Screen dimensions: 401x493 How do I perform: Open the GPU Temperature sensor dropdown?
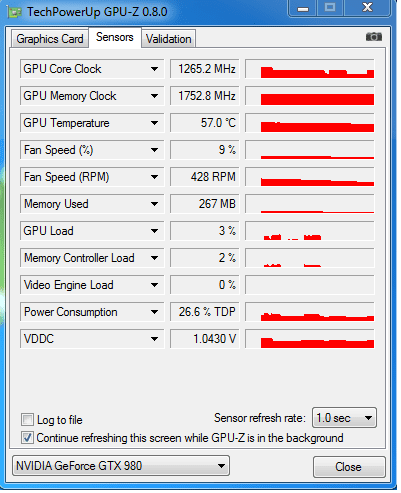[x=154, y=123]
